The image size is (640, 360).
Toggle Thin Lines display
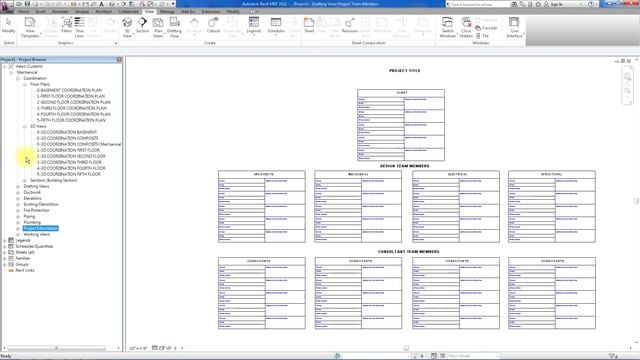pos(80,27)
